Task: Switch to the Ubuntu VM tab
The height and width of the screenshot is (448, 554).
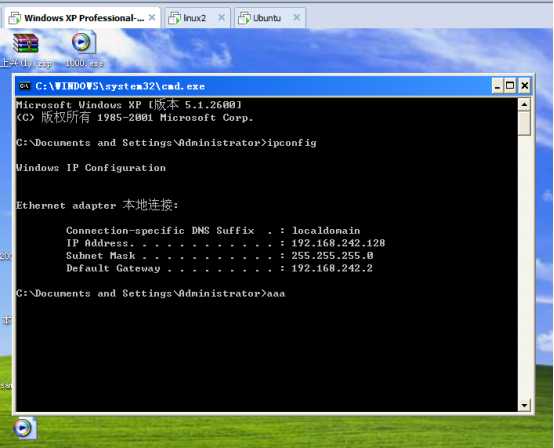Action: 270,18
